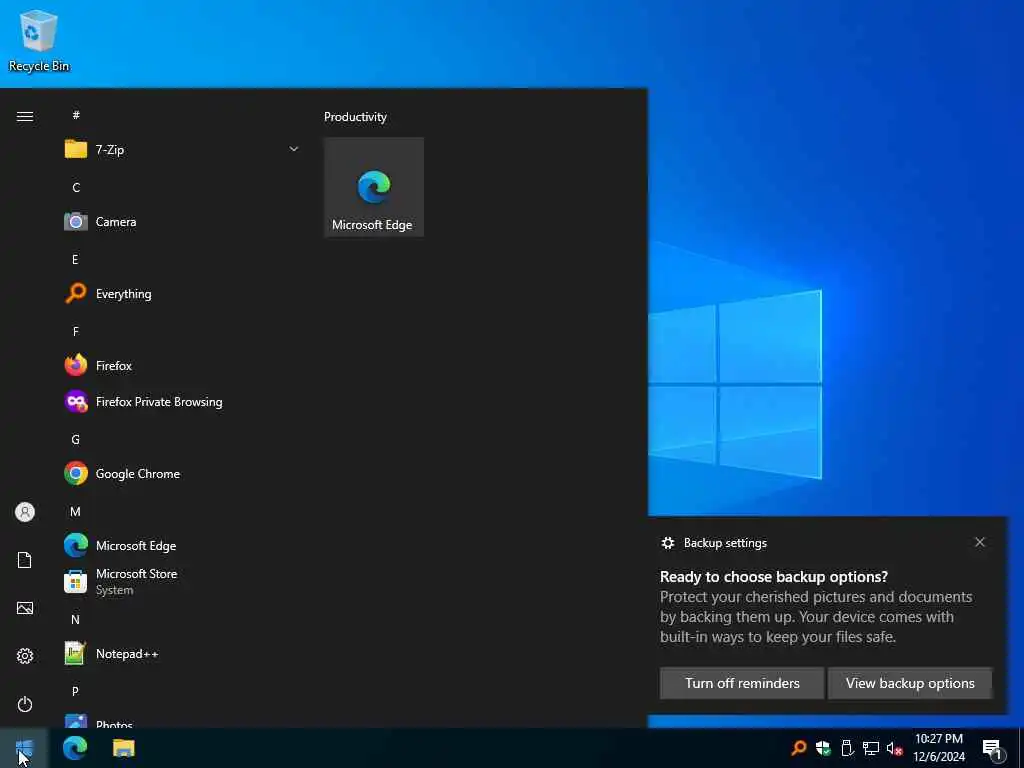Jump via the '#' letter header

pyautogui.click(x=76, y=115)
